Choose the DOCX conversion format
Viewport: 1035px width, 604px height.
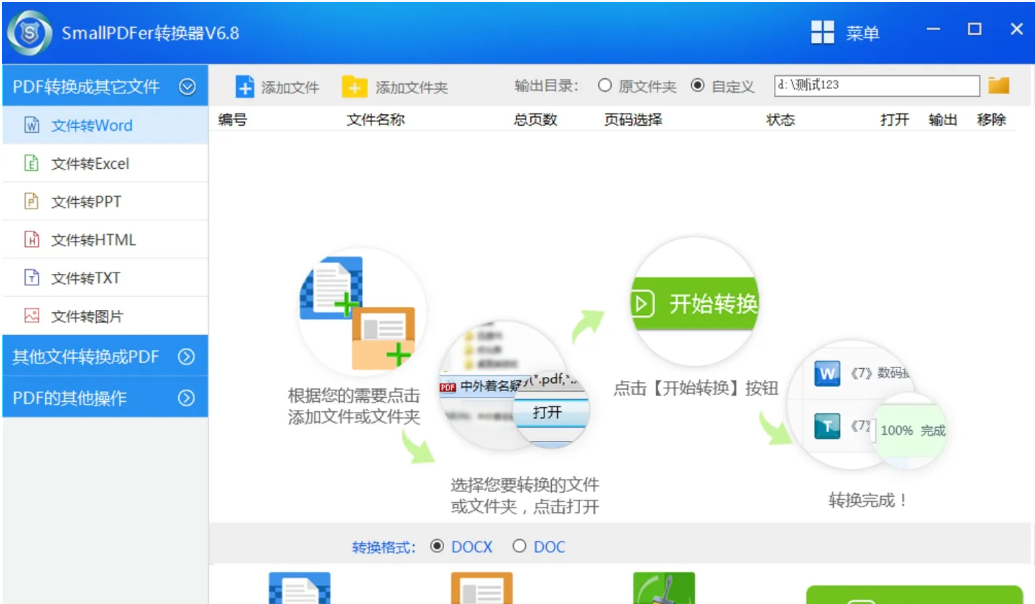click(x=437, y=547)
